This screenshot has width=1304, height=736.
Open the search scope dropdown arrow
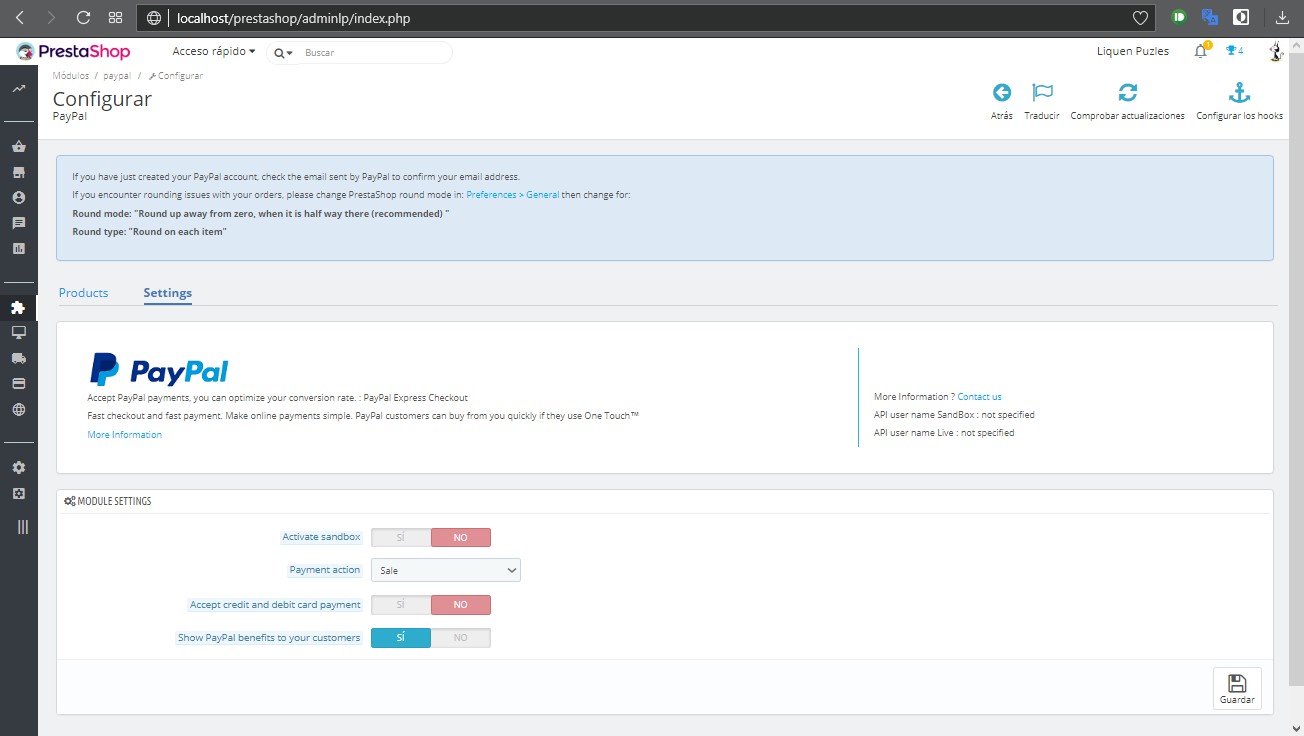284,52
